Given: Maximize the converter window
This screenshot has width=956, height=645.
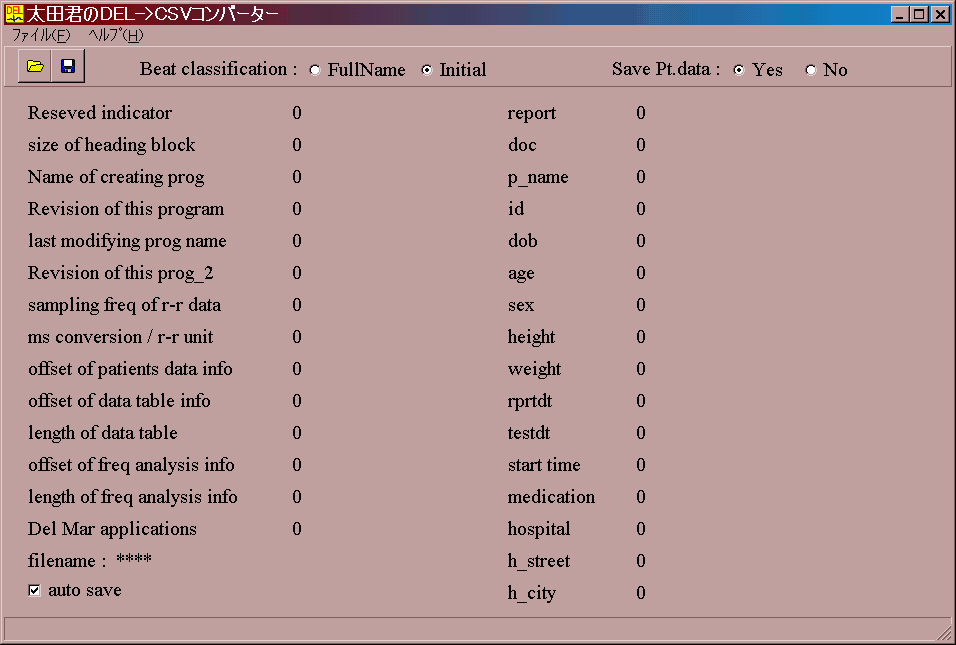Looking at the screenshot, I should click(920, 14).
